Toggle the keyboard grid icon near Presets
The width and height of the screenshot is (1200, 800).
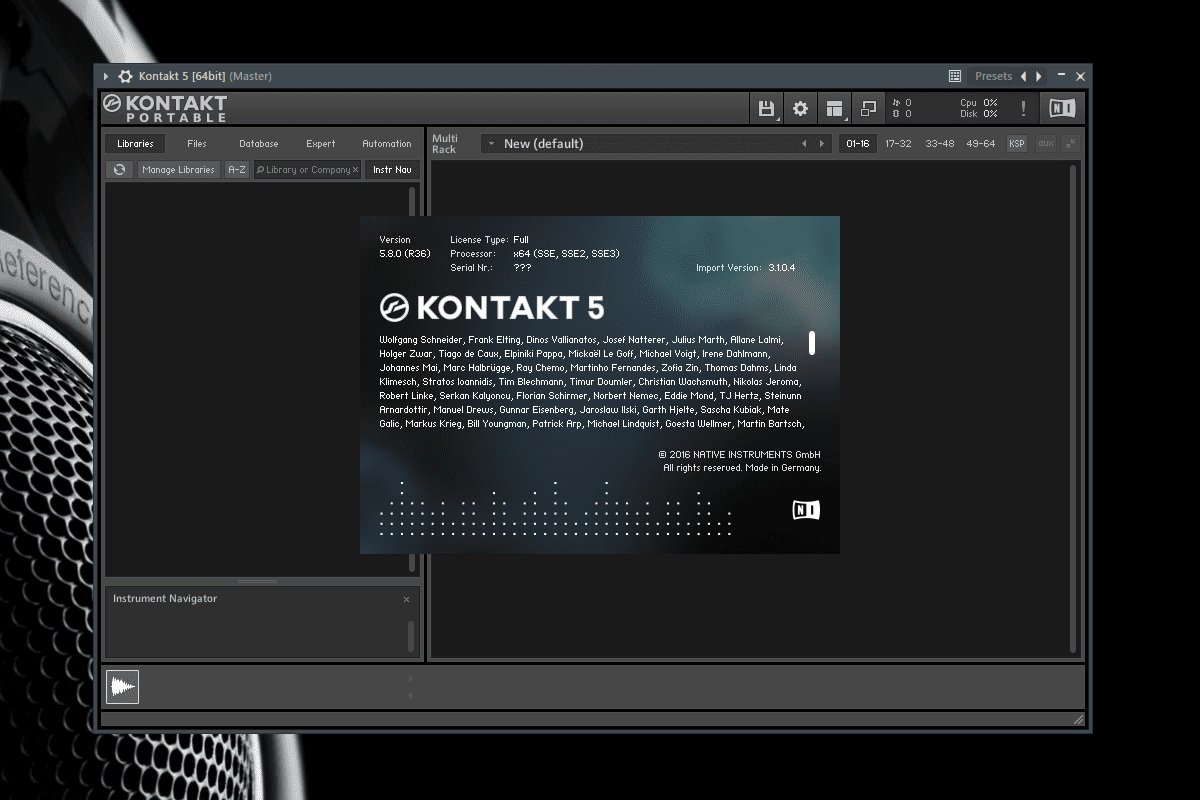[x=955, y=76]
